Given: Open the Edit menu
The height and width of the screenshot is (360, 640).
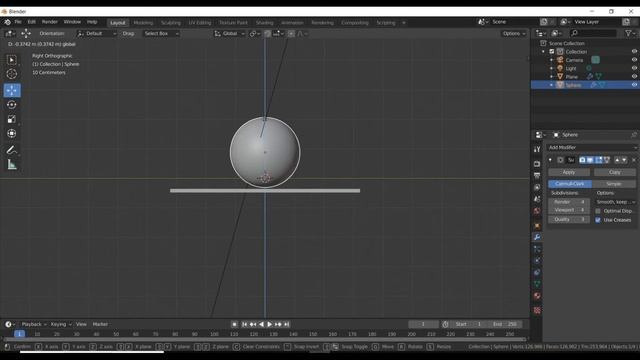Looking at the screenshot, I should [x=31, y=22].
